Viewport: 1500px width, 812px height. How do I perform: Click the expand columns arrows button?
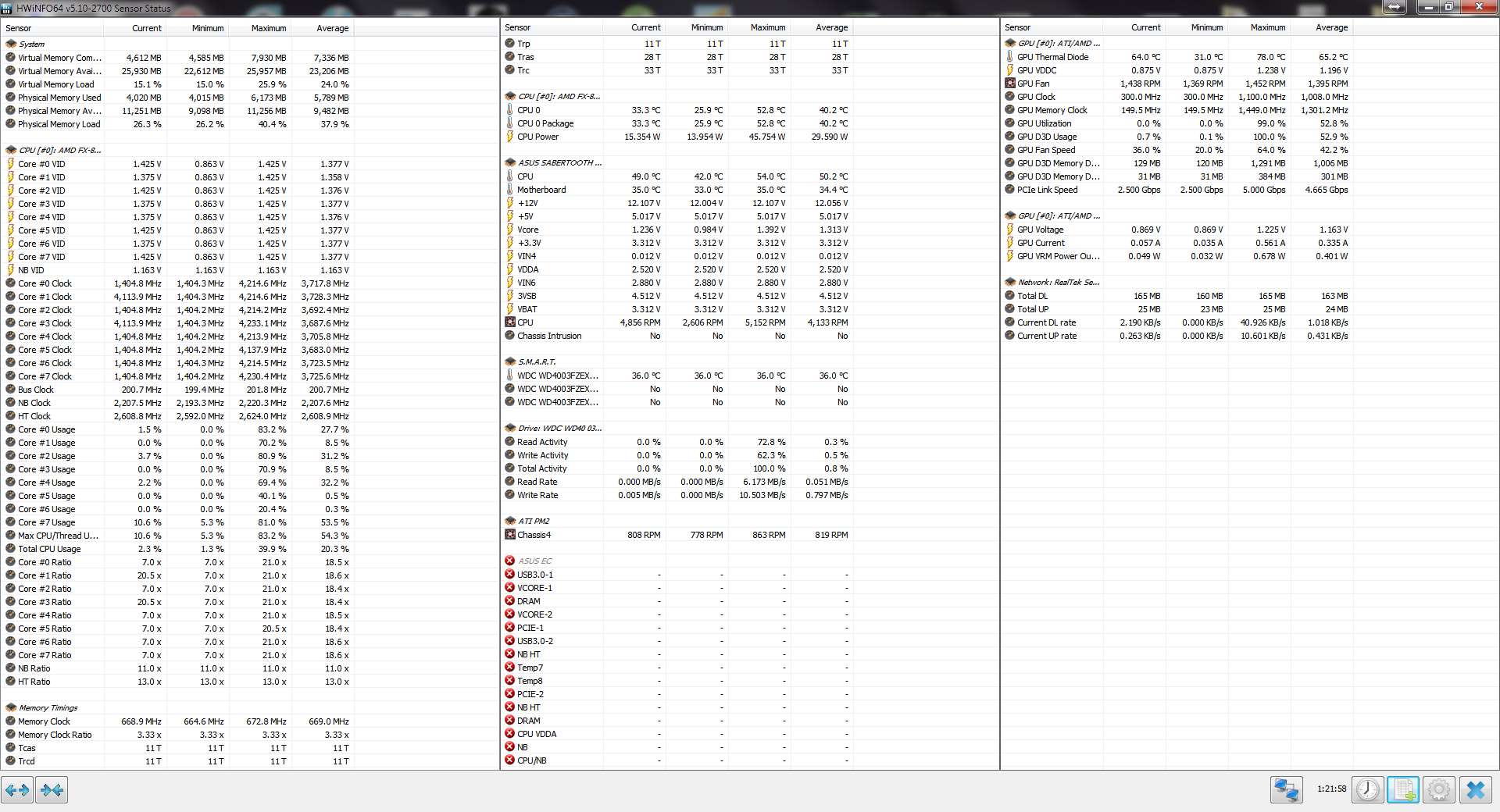coord(17,790)
